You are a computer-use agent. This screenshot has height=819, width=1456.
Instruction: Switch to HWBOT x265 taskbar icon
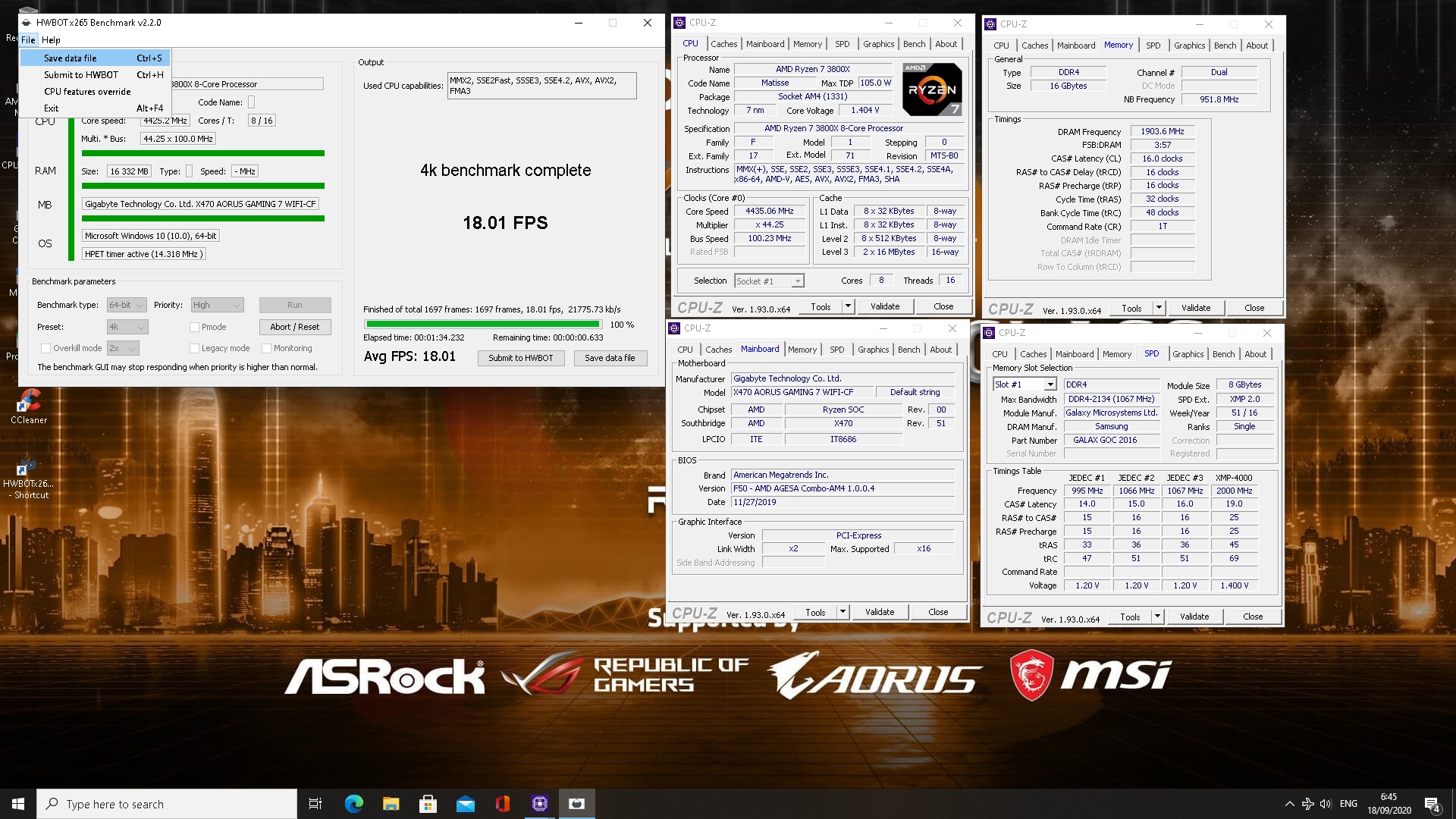click(576, 804)
